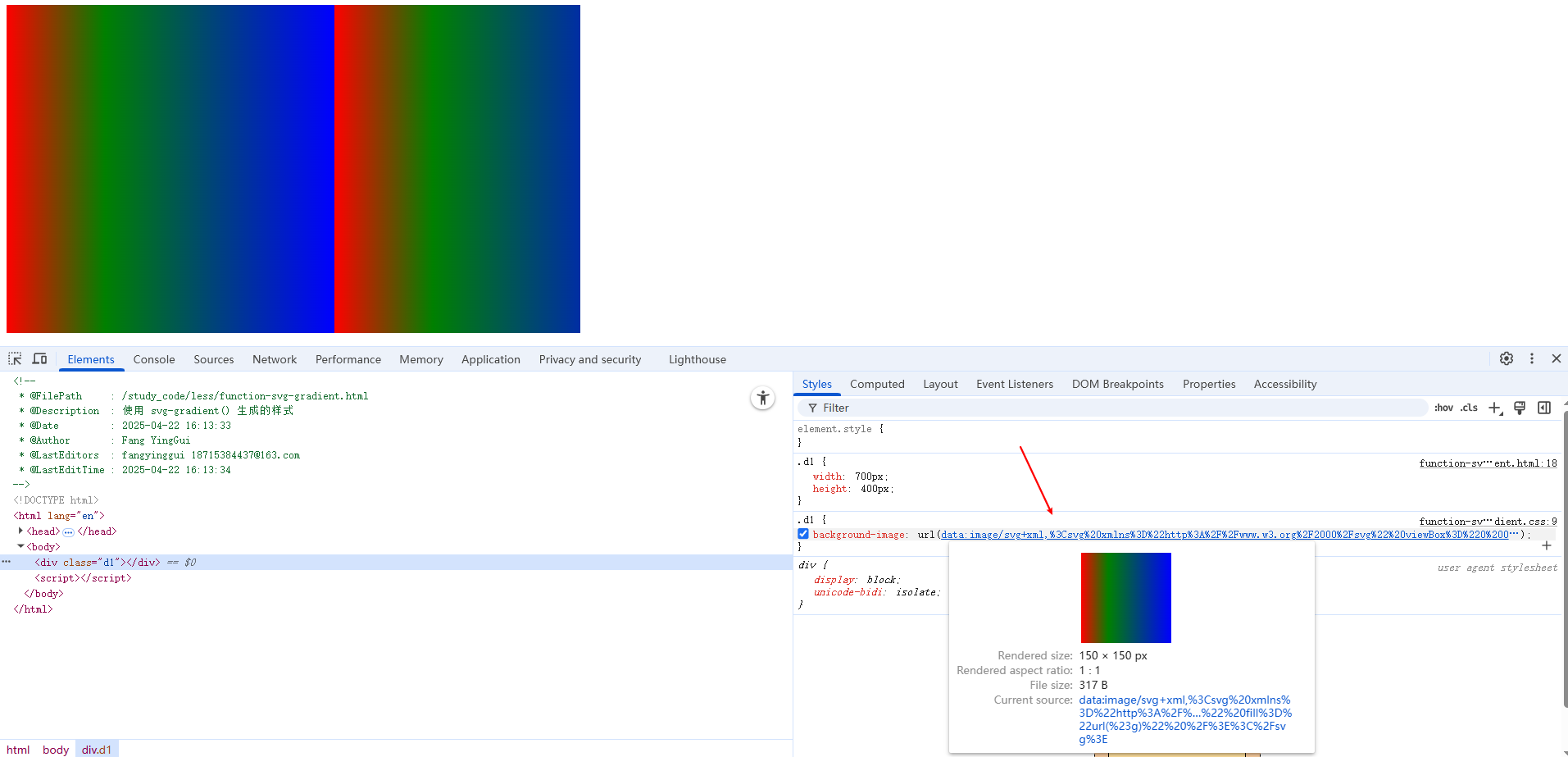Select the DOM Breakpoints sub-tab
The width and height of the screenshot is (1568, 757).
click(x=1117, y=384)
